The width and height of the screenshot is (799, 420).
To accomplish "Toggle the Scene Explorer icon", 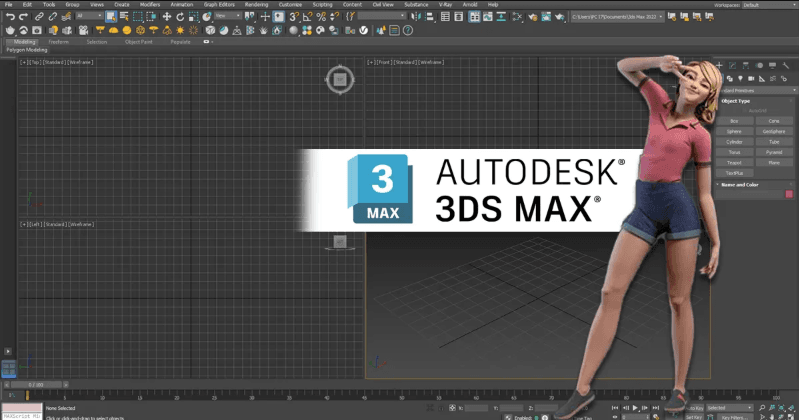I will 445,17.
